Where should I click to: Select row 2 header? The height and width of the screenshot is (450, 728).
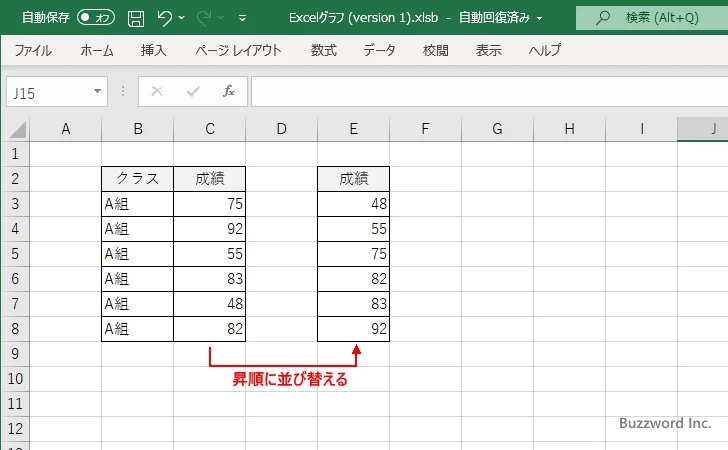point(15,179)
